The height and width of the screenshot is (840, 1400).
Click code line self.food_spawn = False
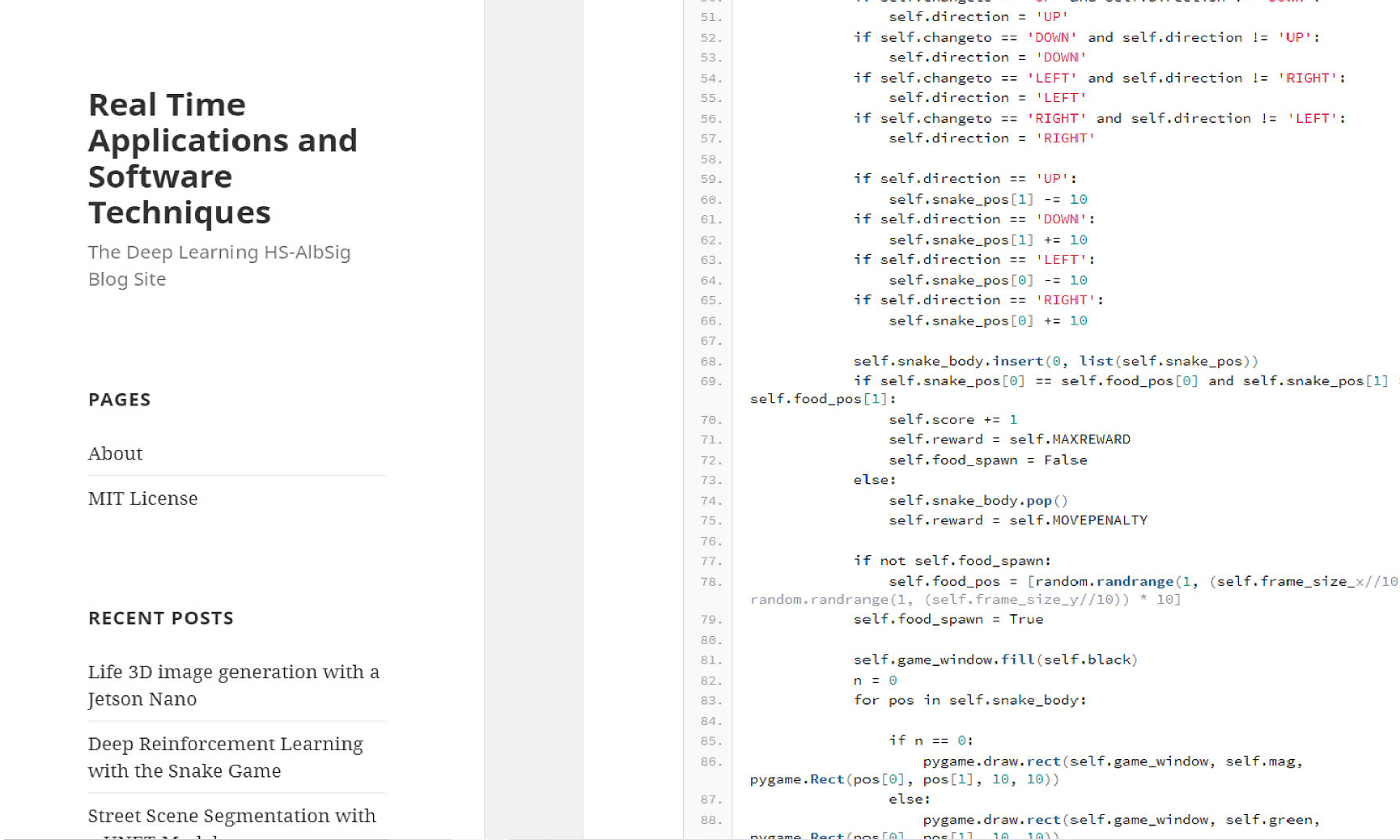988,460
